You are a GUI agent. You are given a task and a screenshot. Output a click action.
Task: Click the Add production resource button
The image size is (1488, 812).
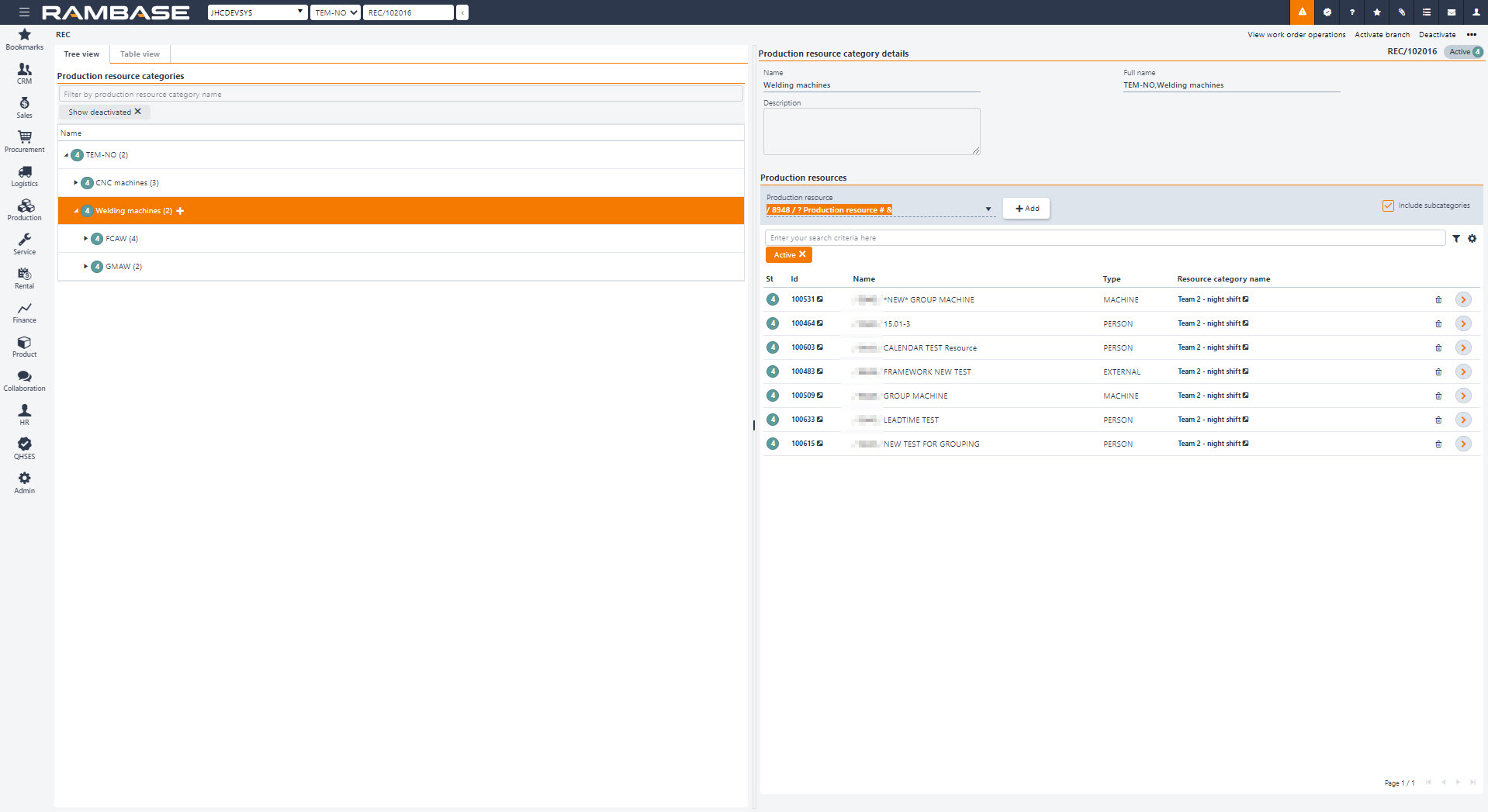[1026, 209]
